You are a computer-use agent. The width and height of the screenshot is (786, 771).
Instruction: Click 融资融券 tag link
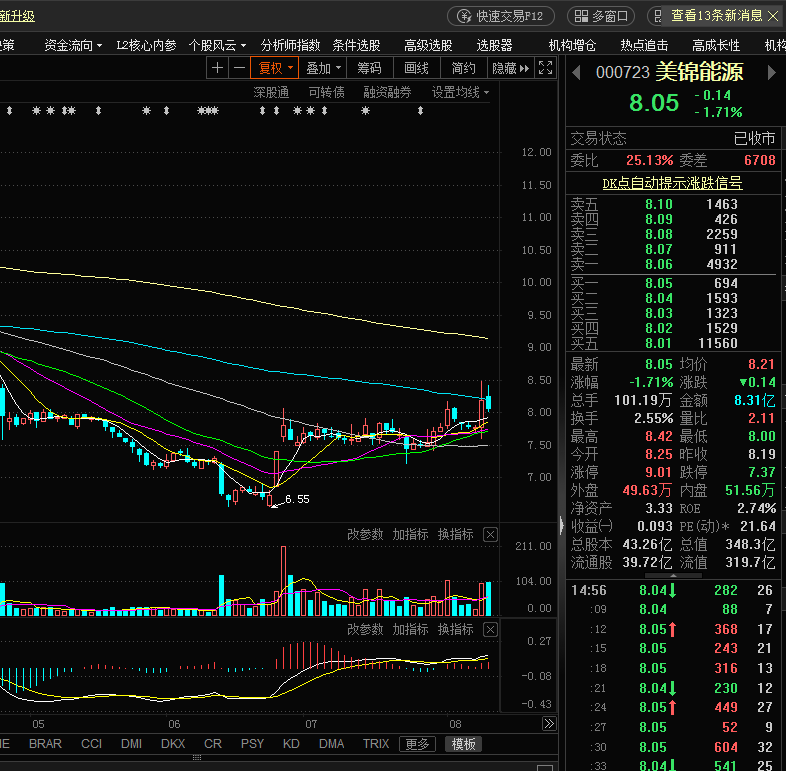[x=387, y=92]
